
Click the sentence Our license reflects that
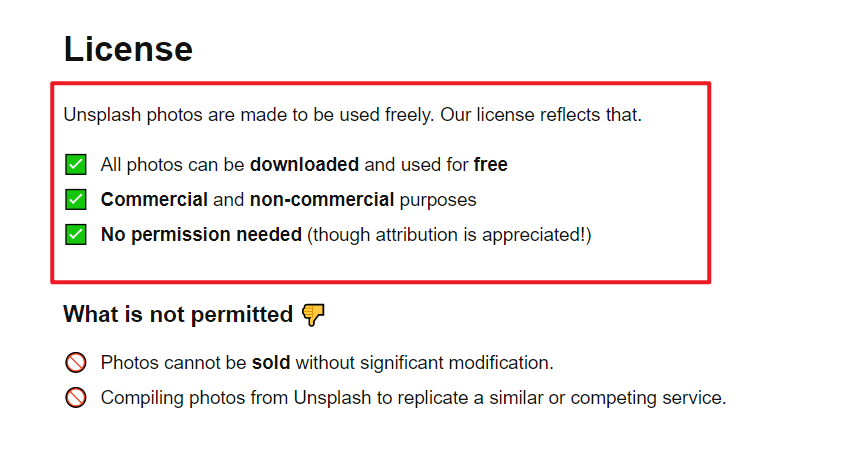541,115
